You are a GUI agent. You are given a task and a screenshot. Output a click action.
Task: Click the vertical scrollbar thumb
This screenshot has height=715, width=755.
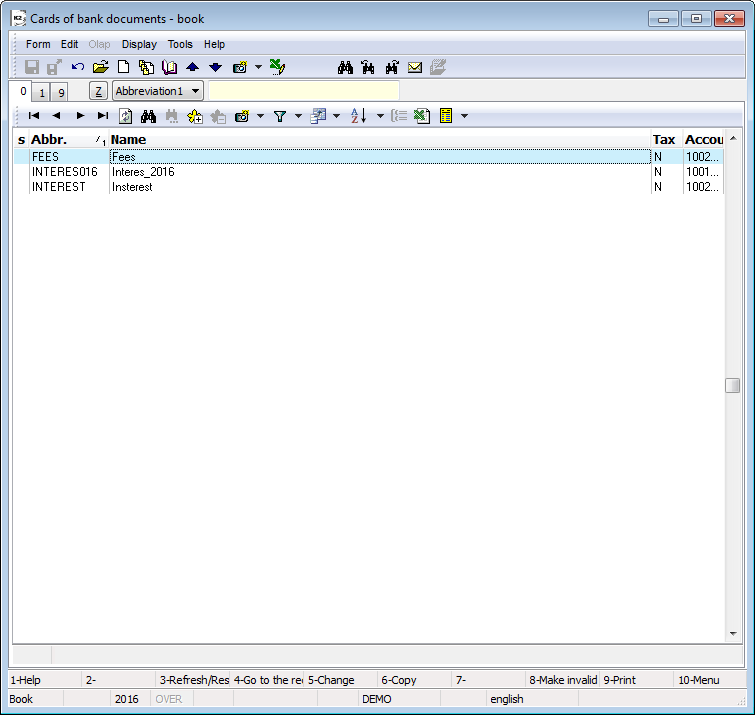tap(732, 385)
